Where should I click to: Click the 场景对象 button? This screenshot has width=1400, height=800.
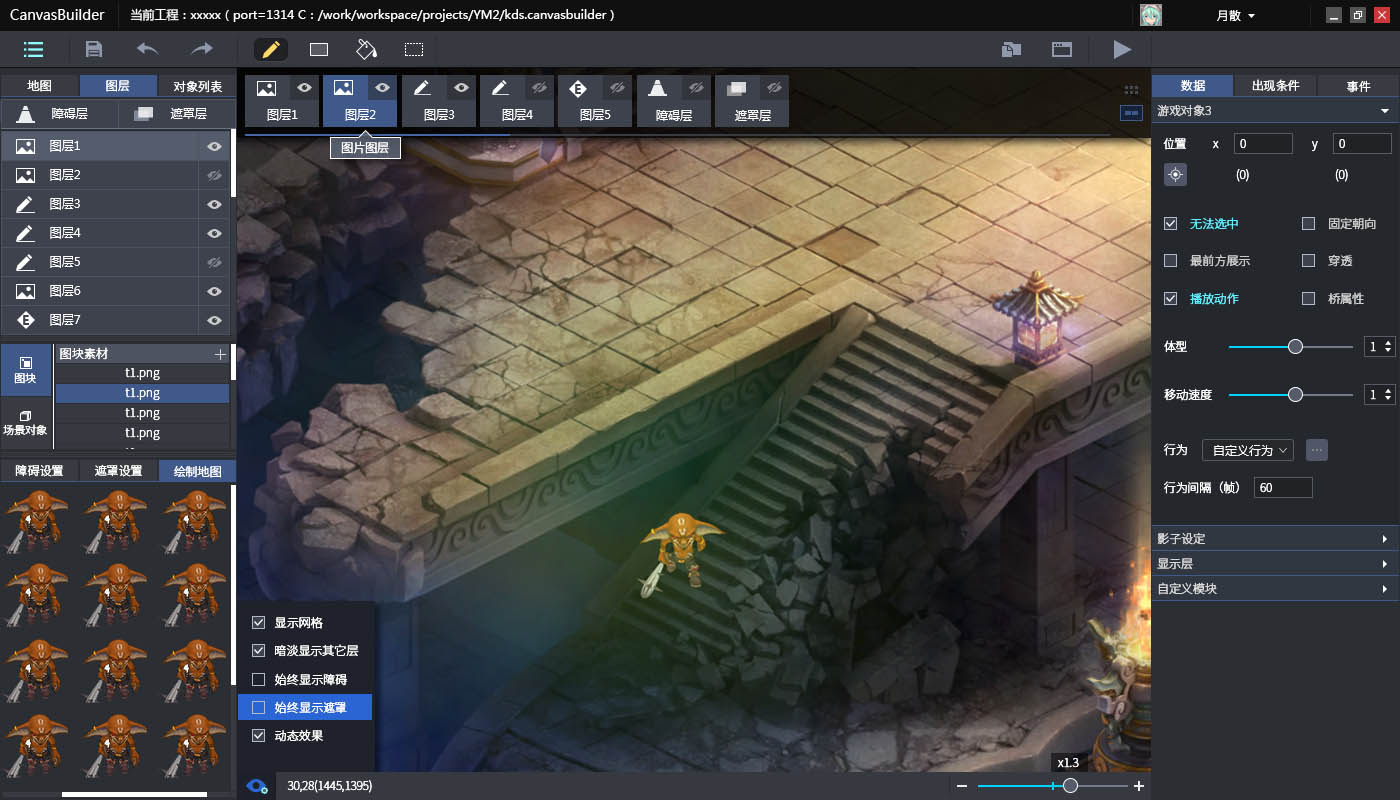click(26, 422)
